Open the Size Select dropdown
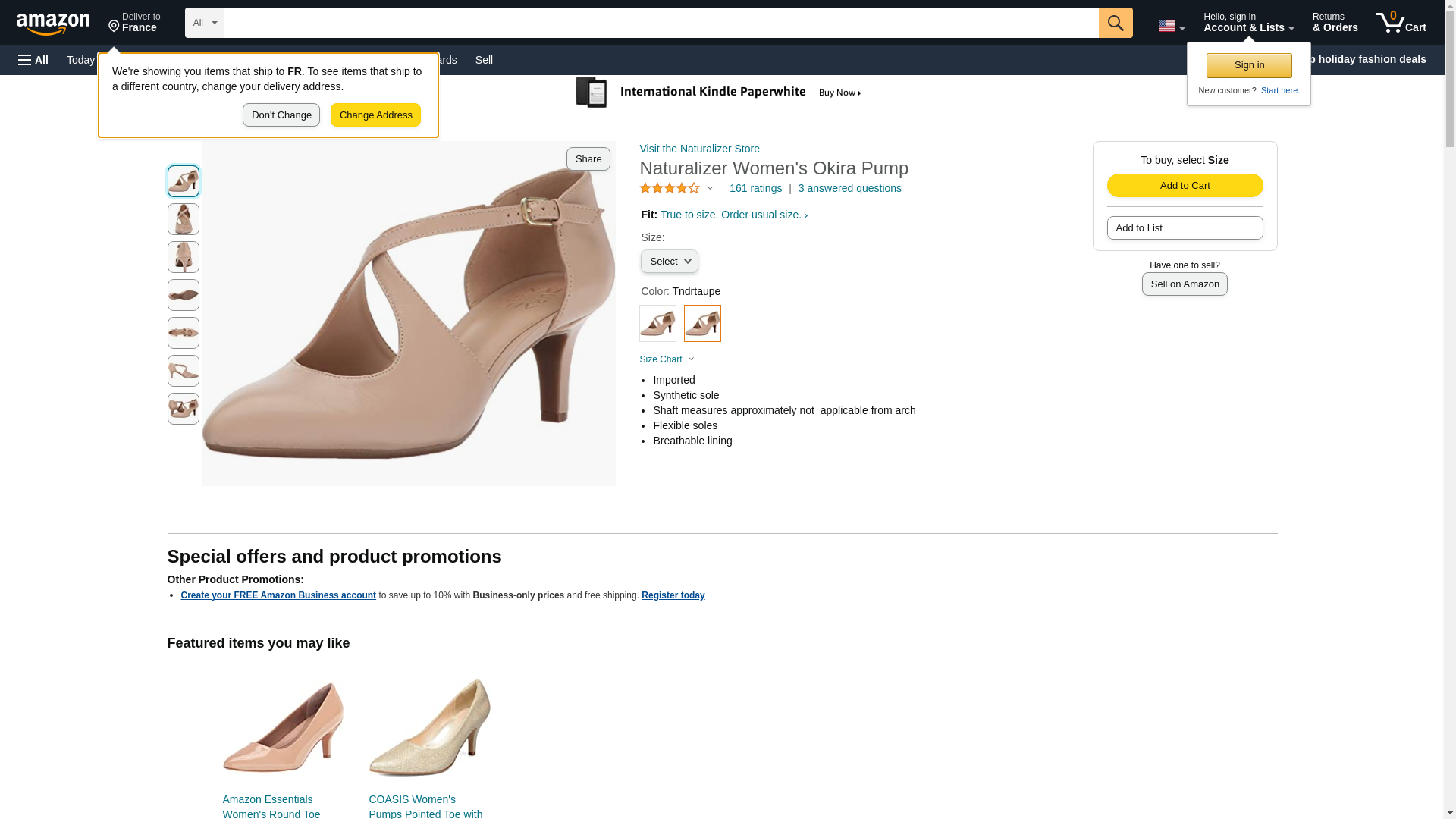 669,262
